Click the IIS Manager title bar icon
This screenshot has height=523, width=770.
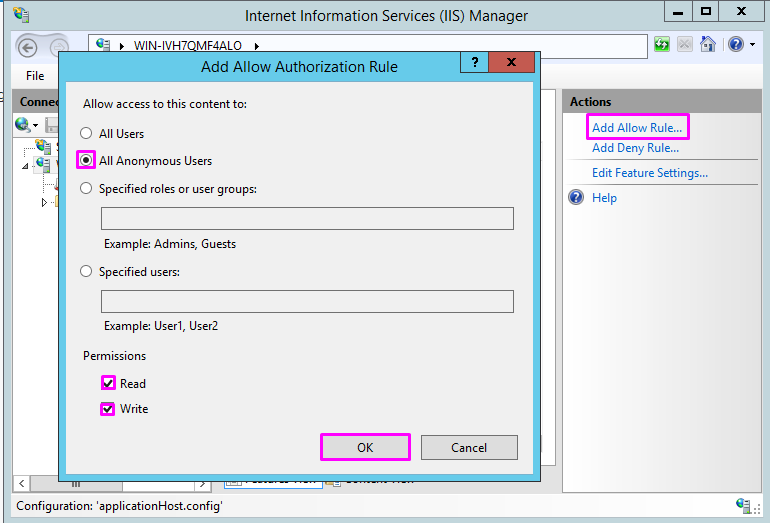[21, 15]
